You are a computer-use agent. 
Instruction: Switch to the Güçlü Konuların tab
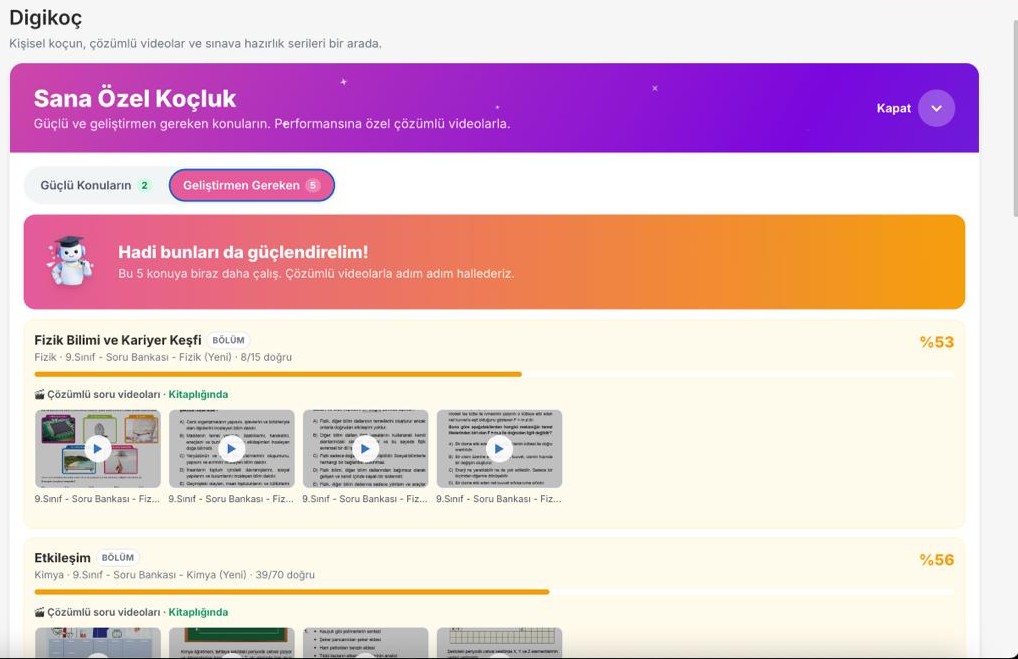coord(96,186)
